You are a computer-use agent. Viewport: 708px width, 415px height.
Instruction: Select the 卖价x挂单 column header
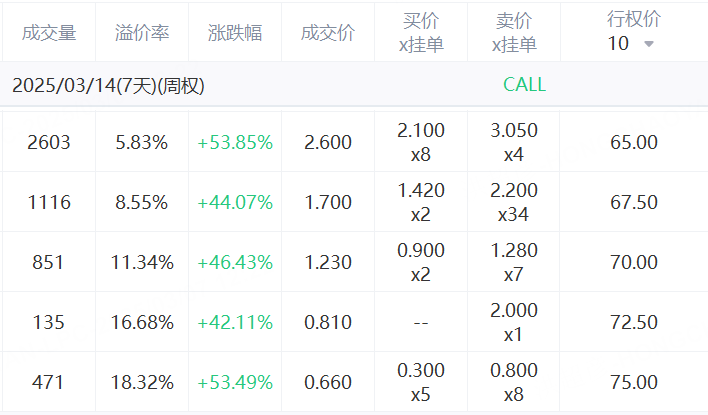tap(514, 33)
